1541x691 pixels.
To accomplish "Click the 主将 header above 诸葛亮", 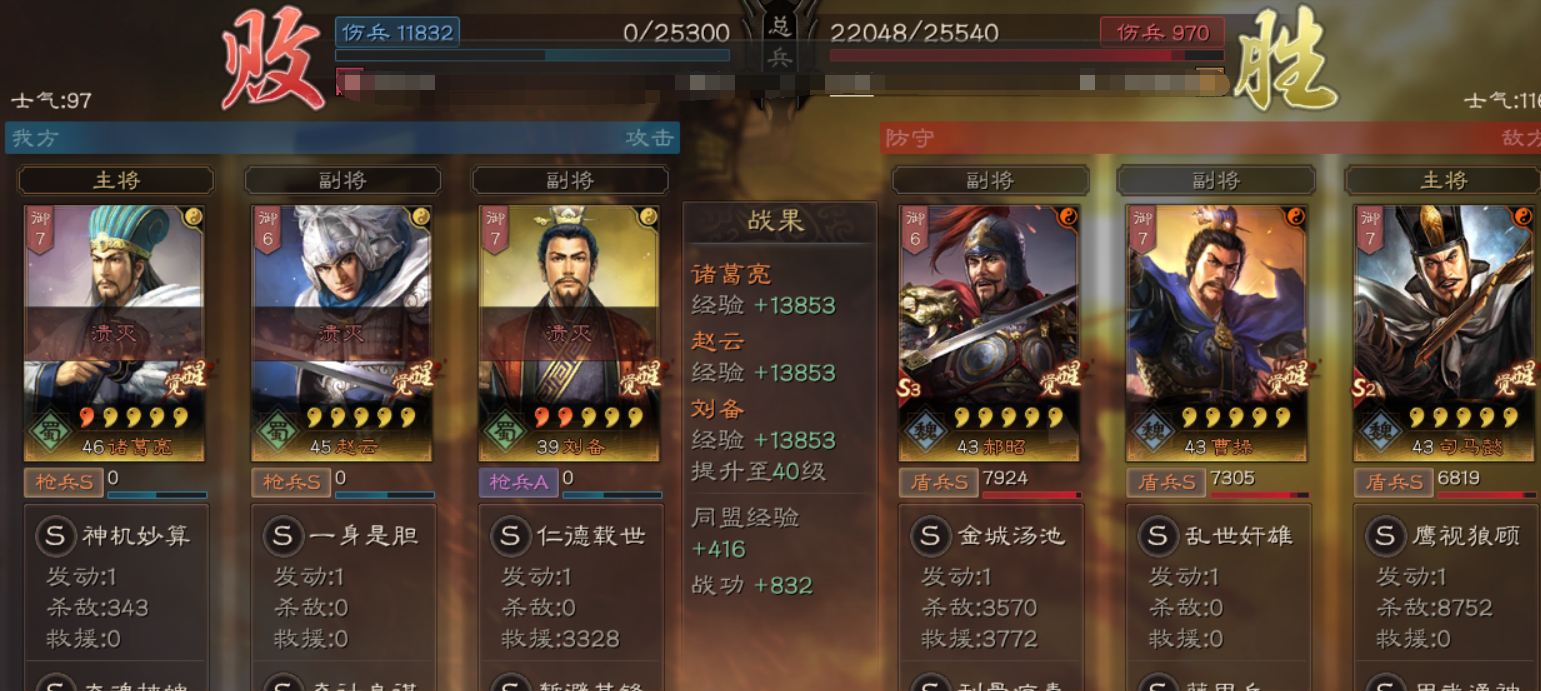I will pos(116,180).
